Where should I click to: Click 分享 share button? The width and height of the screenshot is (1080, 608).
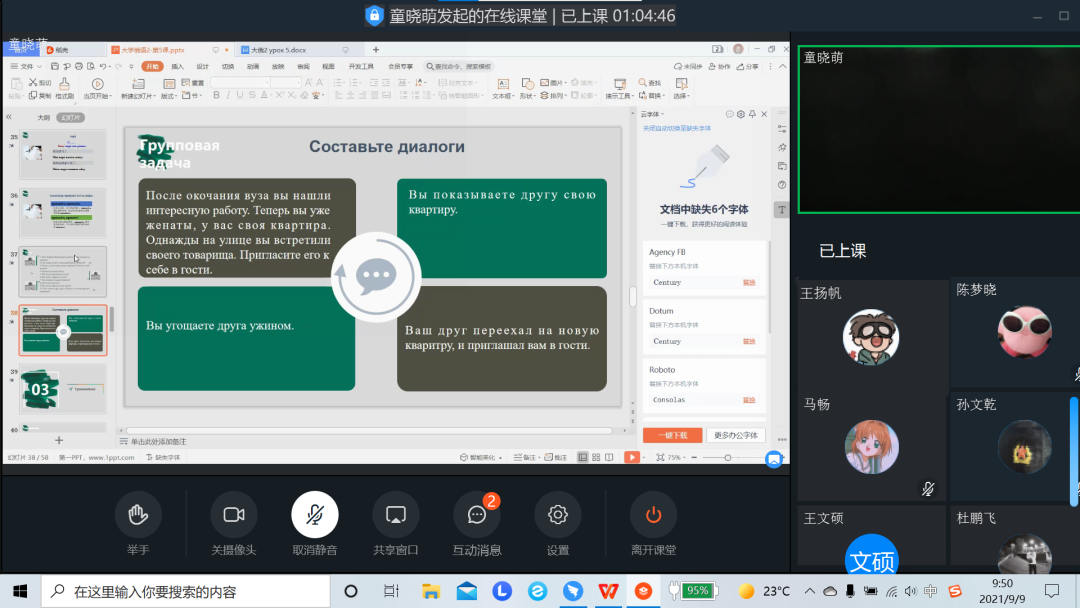click(747, 67)
